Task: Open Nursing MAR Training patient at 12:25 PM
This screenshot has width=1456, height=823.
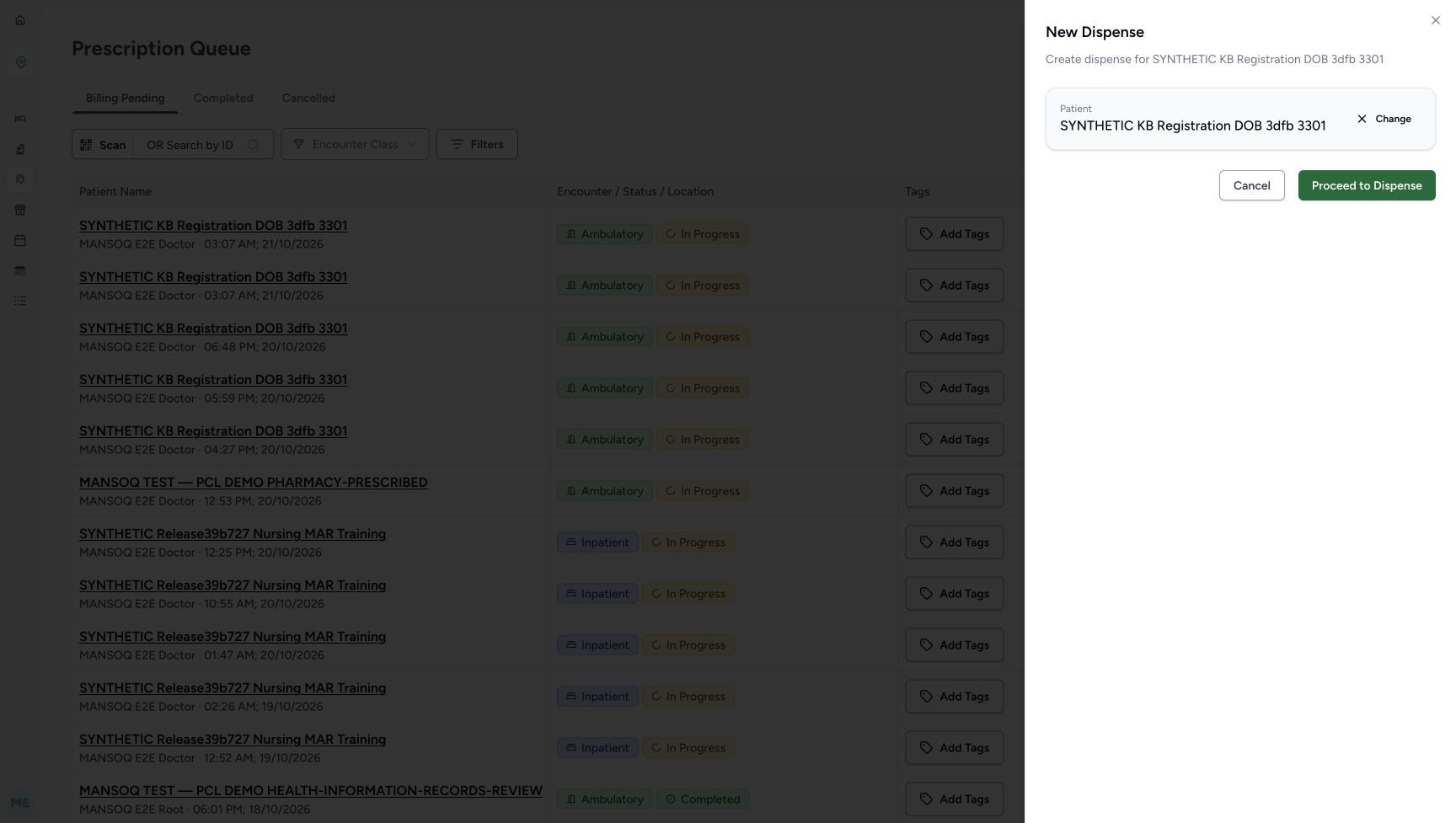Action: tap(233, 534)
